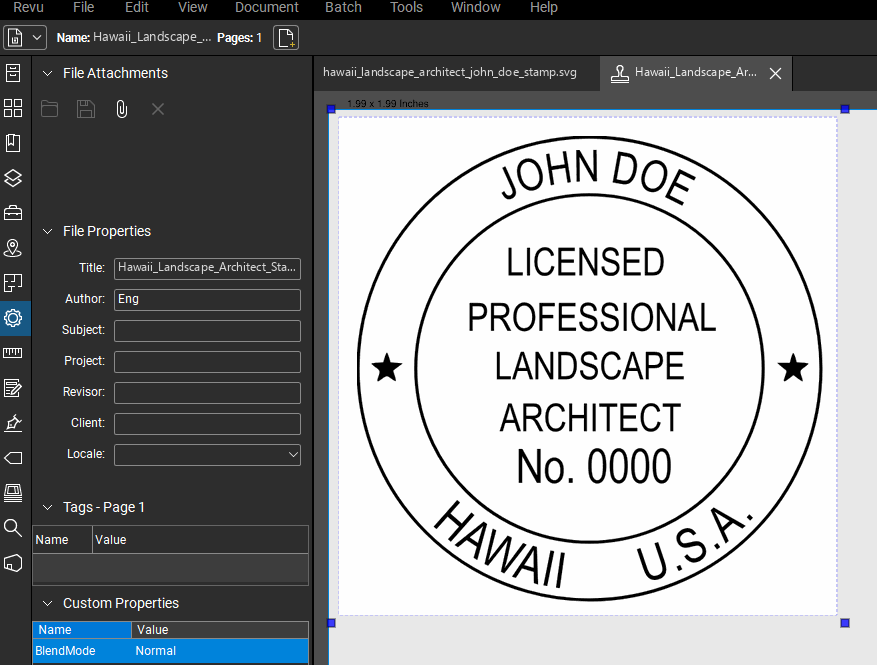Open the Layers panel icon
Viewport: 877px width, 665px height.
[13, 178]
